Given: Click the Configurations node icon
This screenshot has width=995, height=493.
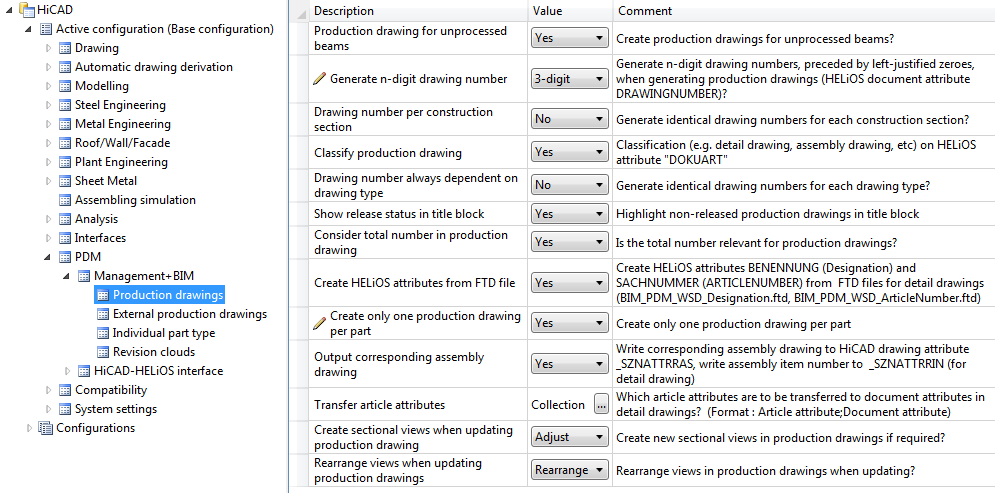Looking at the screenshot, I should [46, 428].
